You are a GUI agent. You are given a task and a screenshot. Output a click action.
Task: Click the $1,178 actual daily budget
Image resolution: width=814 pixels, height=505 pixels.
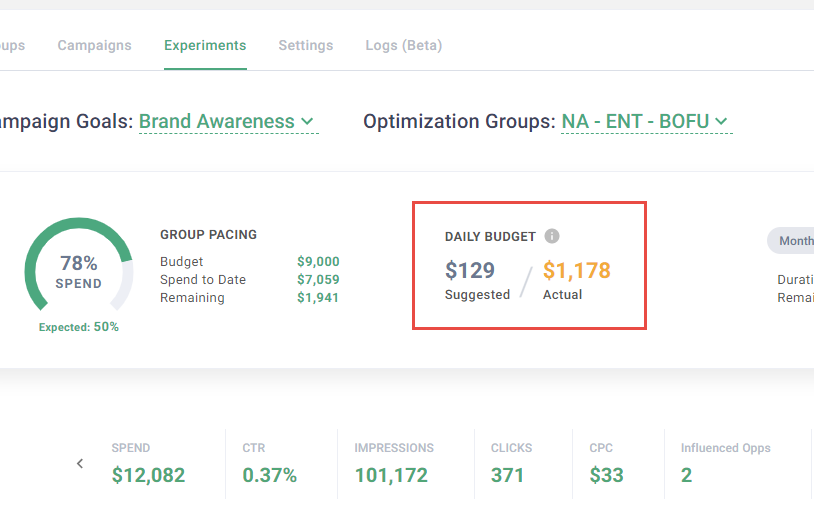point(576,270)
